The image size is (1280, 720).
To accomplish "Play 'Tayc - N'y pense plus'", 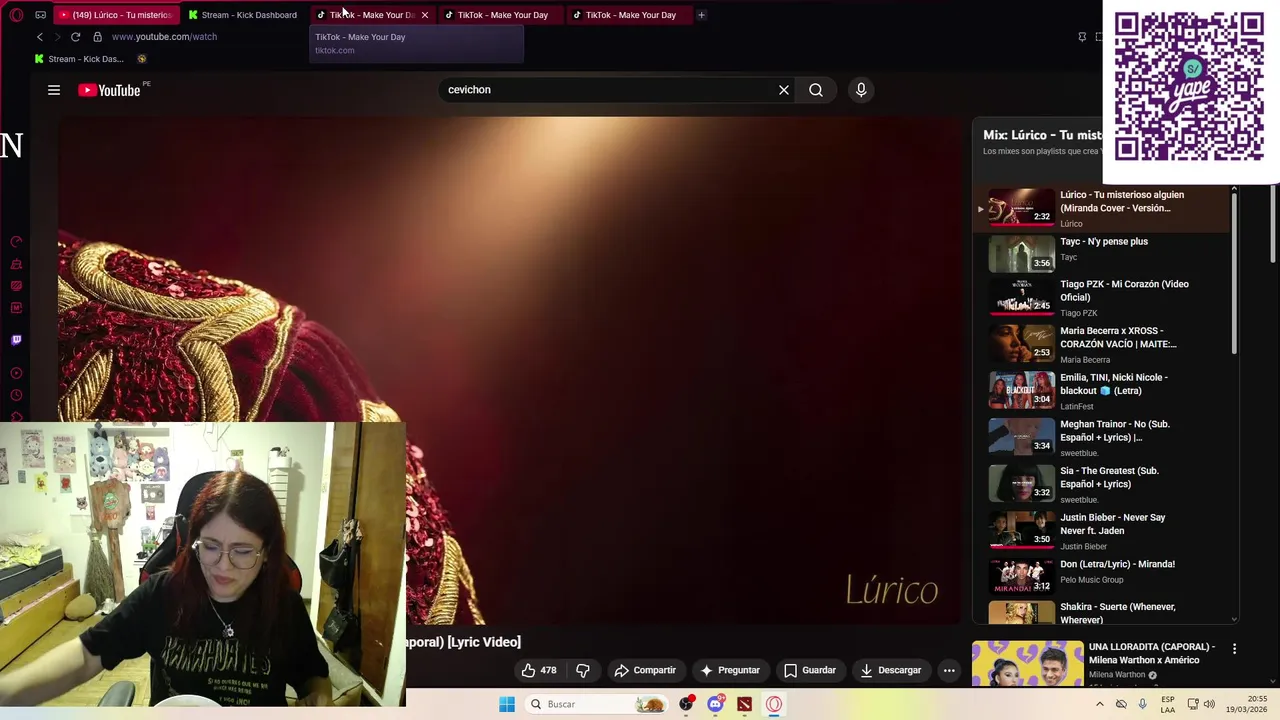I will coord(1101,255).
